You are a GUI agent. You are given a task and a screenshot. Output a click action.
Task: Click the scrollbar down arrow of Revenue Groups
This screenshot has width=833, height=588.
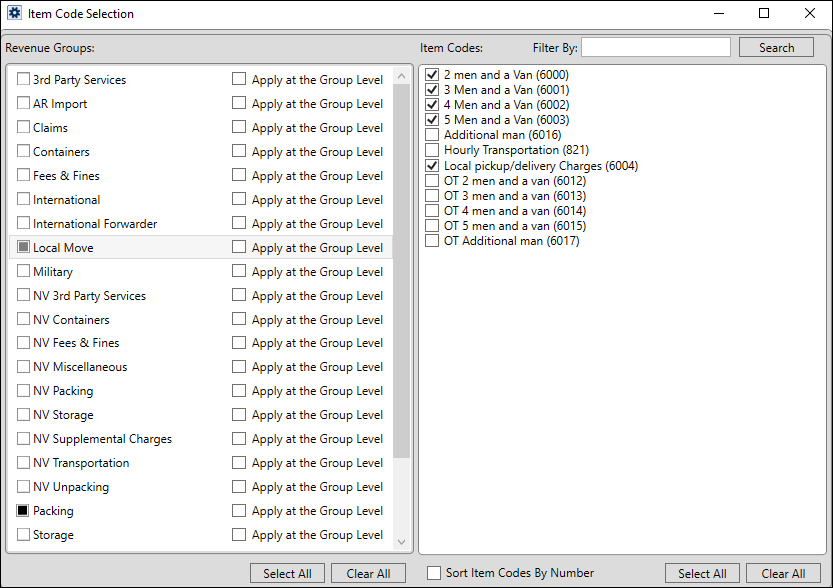point(402,541)
